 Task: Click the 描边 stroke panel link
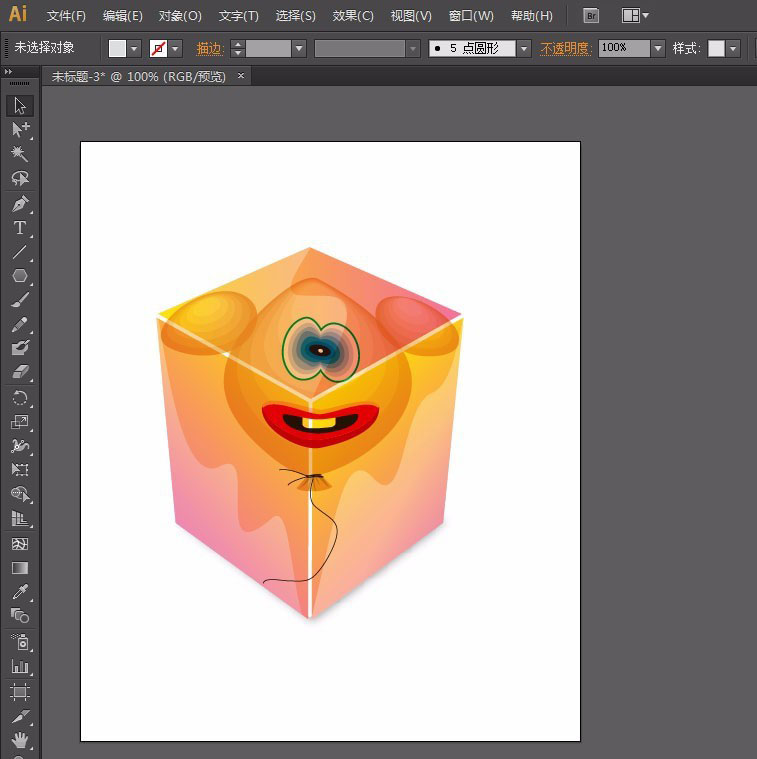(x=209, y=48)
